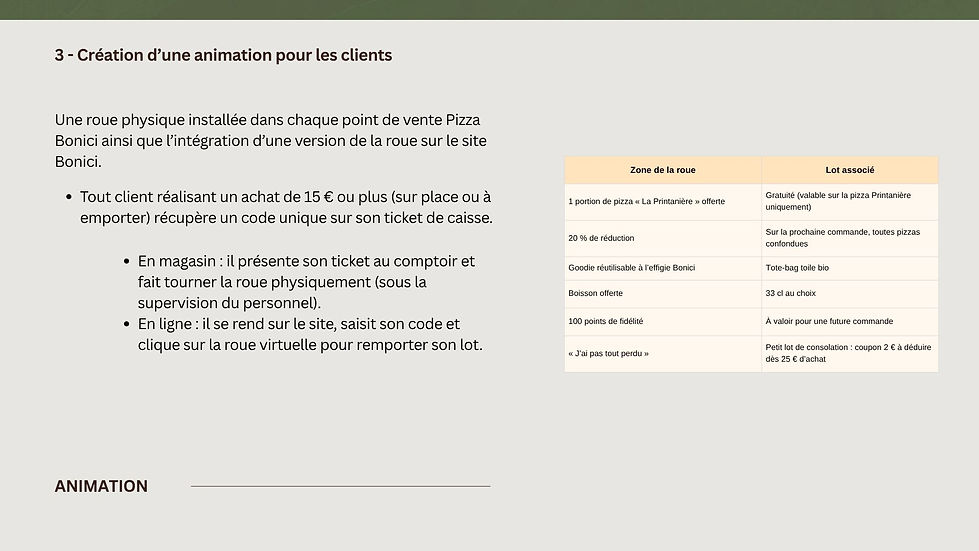Click the "Zone de la roue" table header
Screen dimensions: 979x551
[x=662, y=170]
